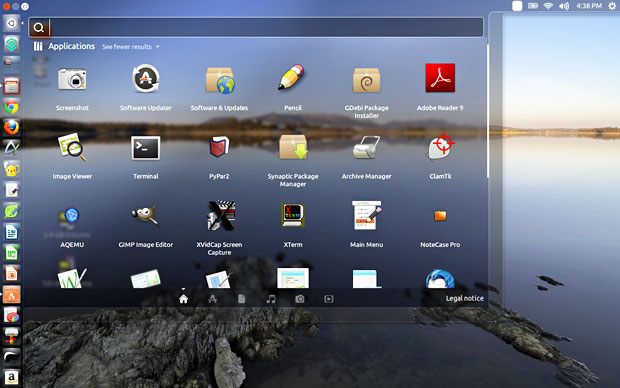Open the battery indicator
Image resolution: width=620 pixels, height=388 pixels.
point(533,6)
